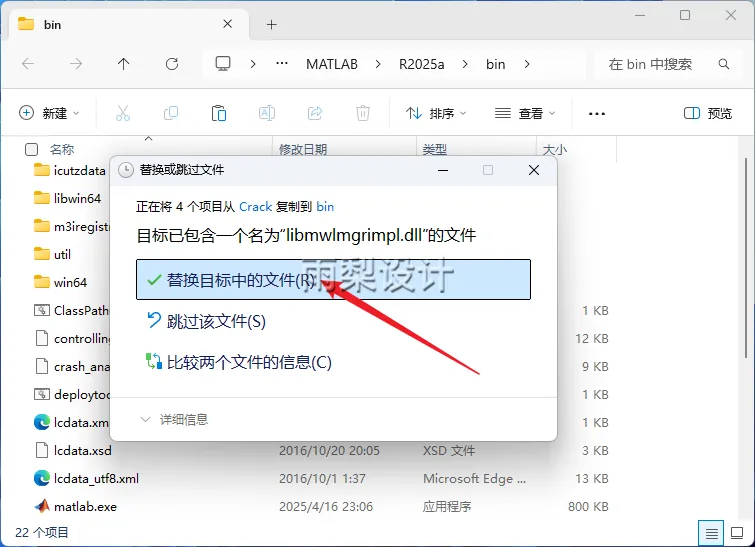Switch to large thumbnails view in status bar
This screenshot has height=547, width=755.
pos(737,533)
